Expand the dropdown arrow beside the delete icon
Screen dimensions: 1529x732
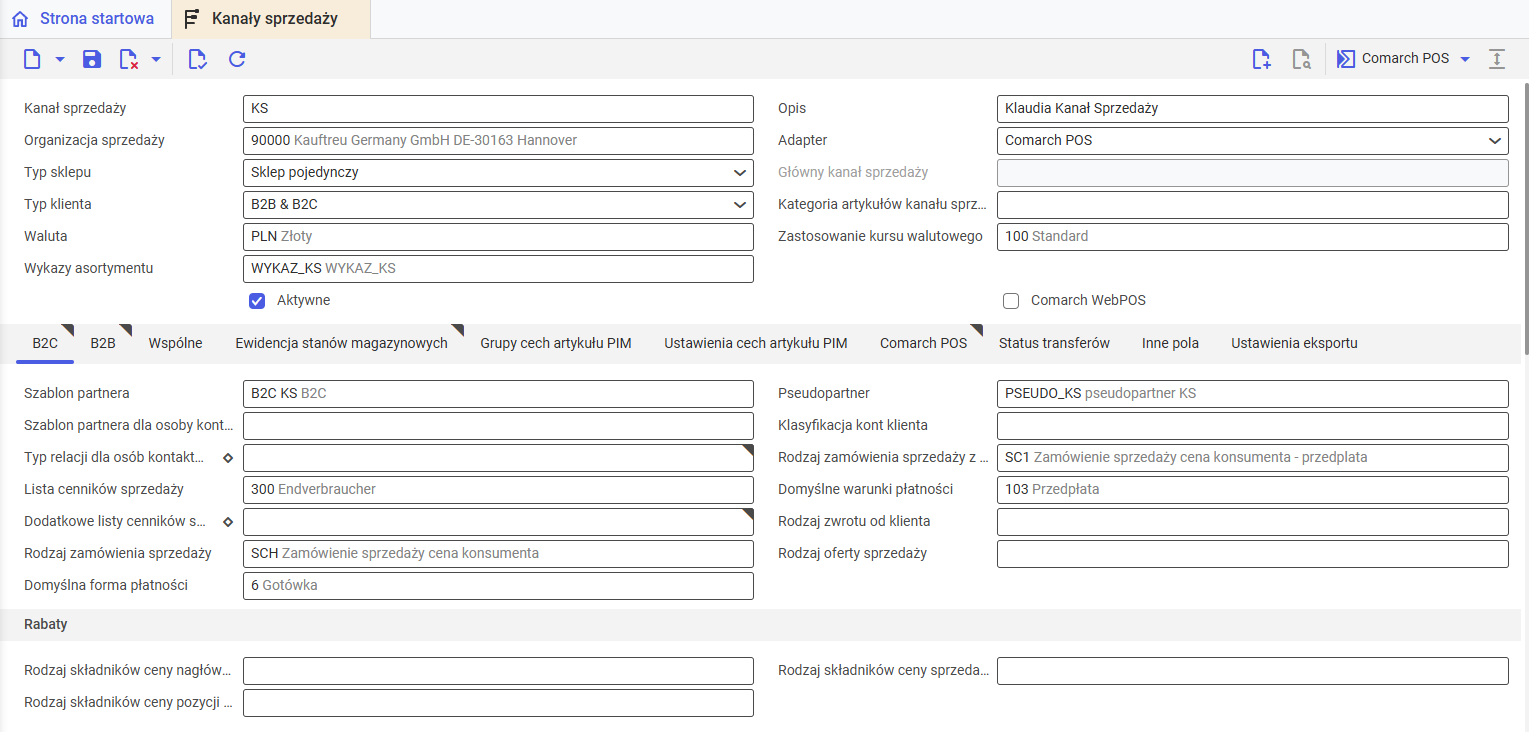(156, 59)
